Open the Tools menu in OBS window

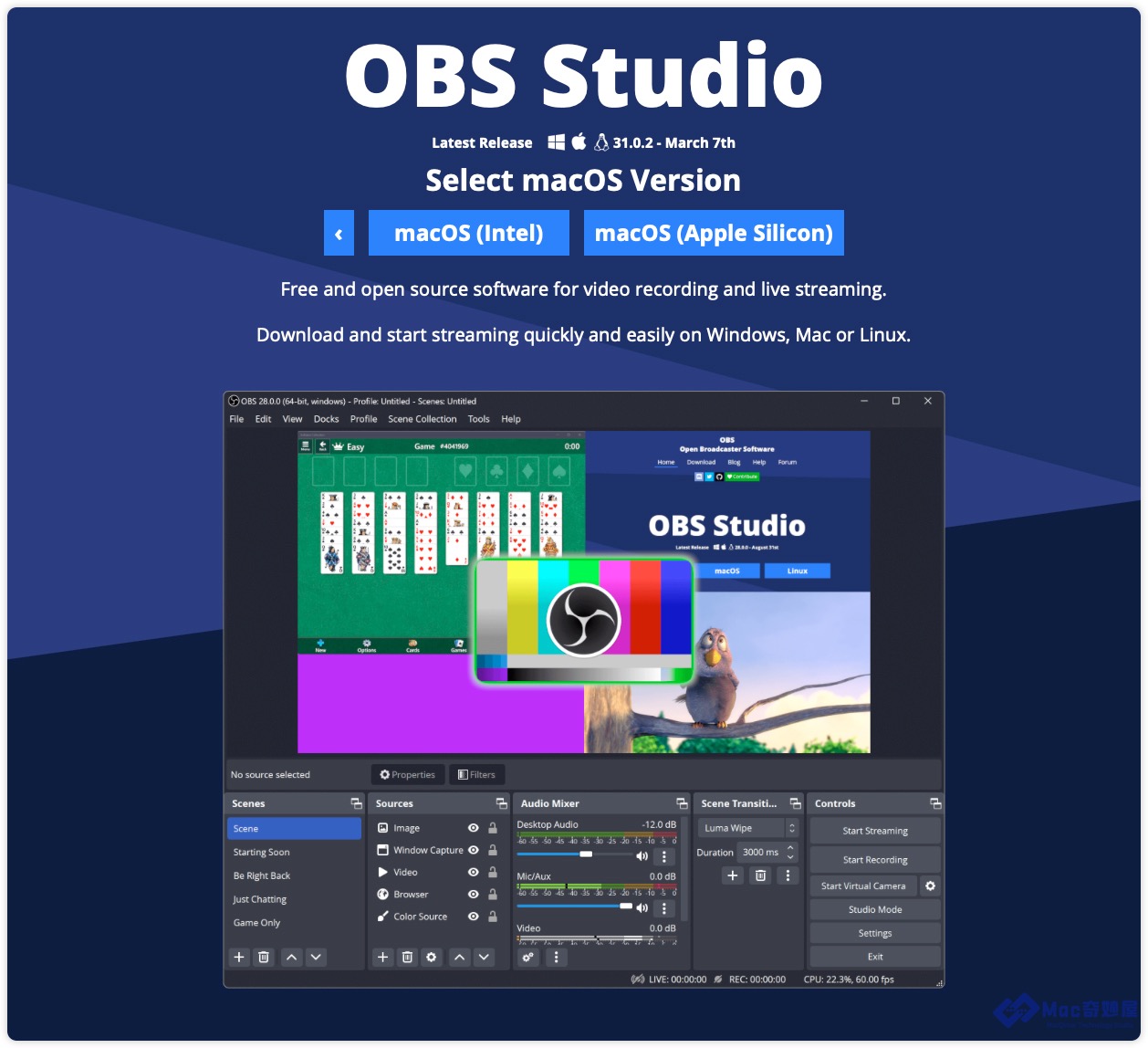pyautogui.click(x=478, y=419)
